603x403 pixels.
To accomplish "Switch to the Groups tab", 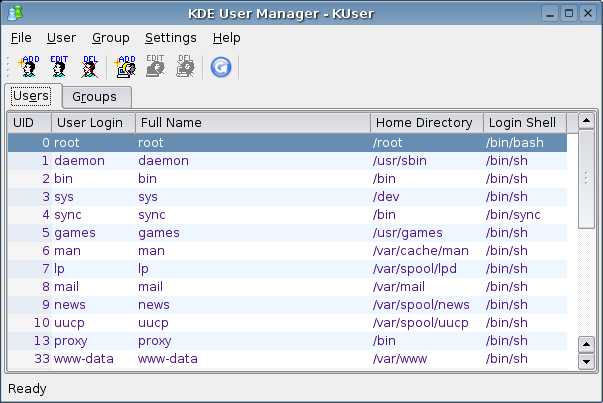I will pos(94,97).
